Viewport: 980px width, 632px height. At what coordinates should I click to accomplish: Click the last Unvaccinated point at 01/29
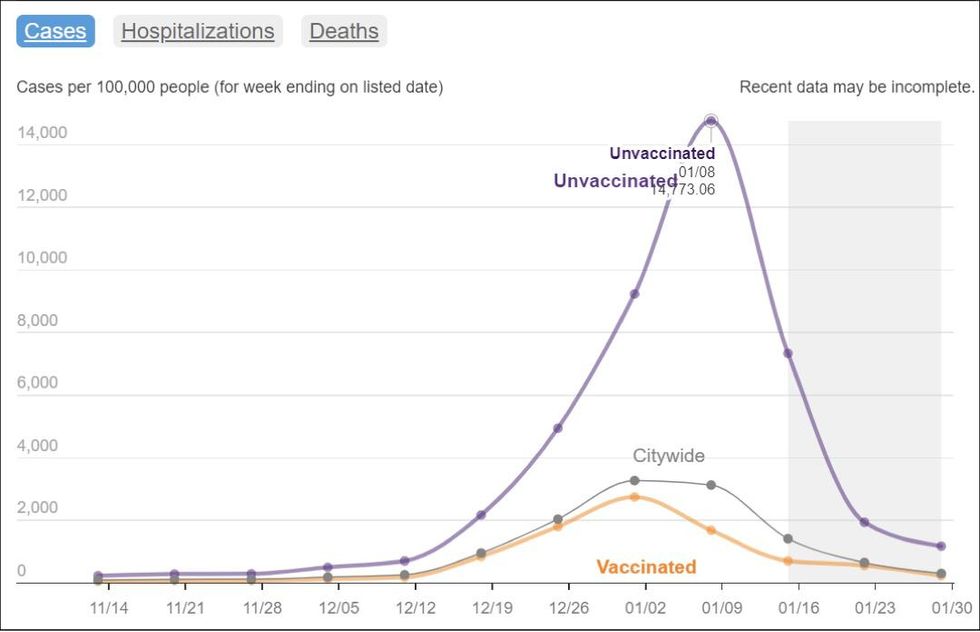coord(941,546)
